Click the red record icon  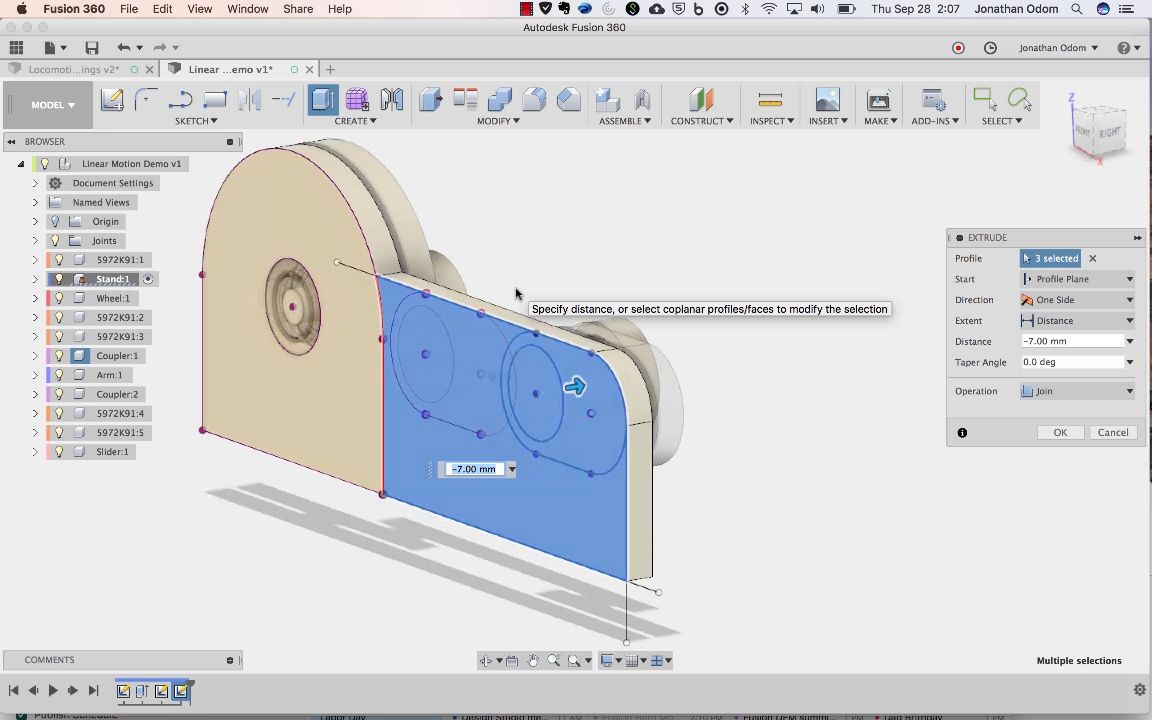[958, 48]
